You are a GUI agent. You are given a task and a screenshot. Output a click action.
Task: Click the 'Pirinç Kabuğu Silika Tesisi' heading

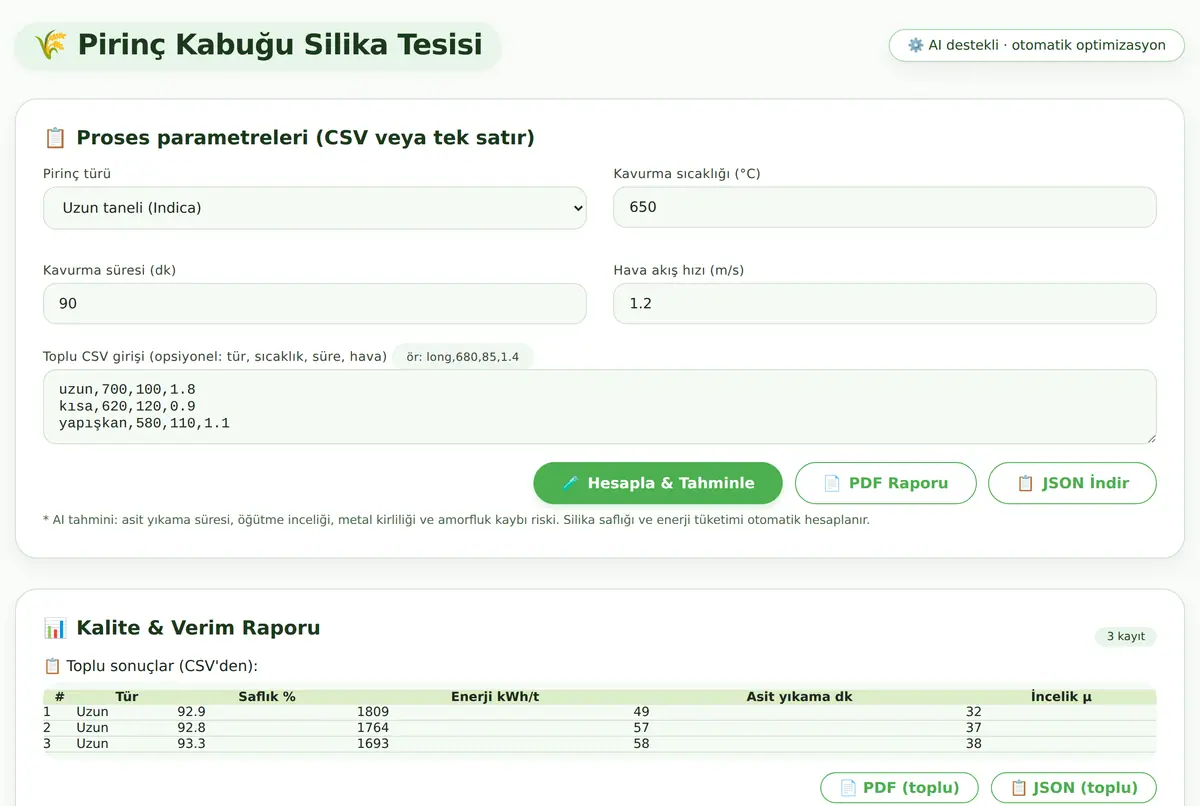(280, 45)
